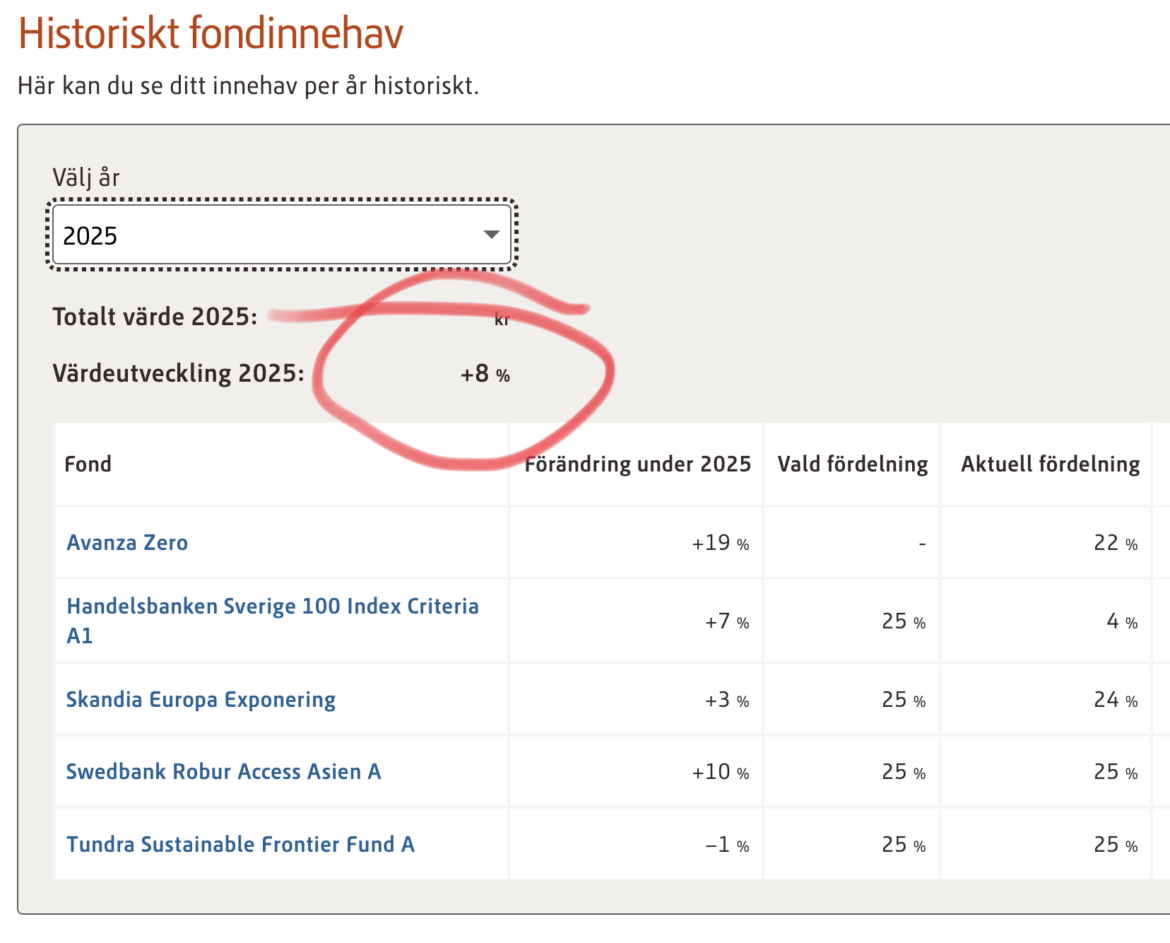This screenshot has width=1170, height=943.
Task: Open Swedbank Robur Access Asien A link
Action: [223, 772]
